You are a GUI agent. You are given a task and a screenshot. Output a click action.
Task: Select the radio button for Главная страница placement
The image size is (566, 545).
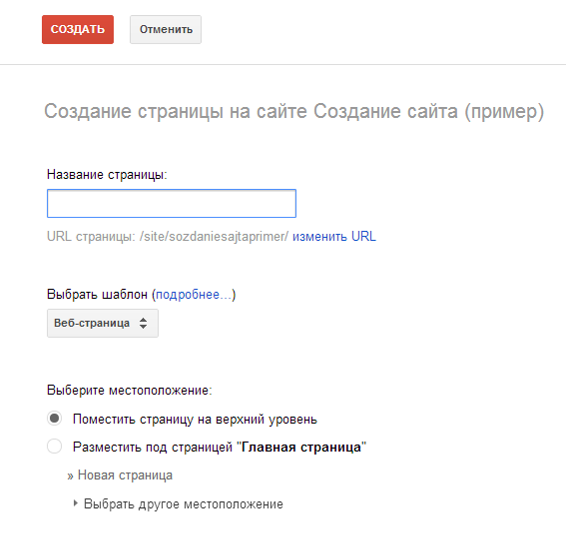click(x=55, y=446)
